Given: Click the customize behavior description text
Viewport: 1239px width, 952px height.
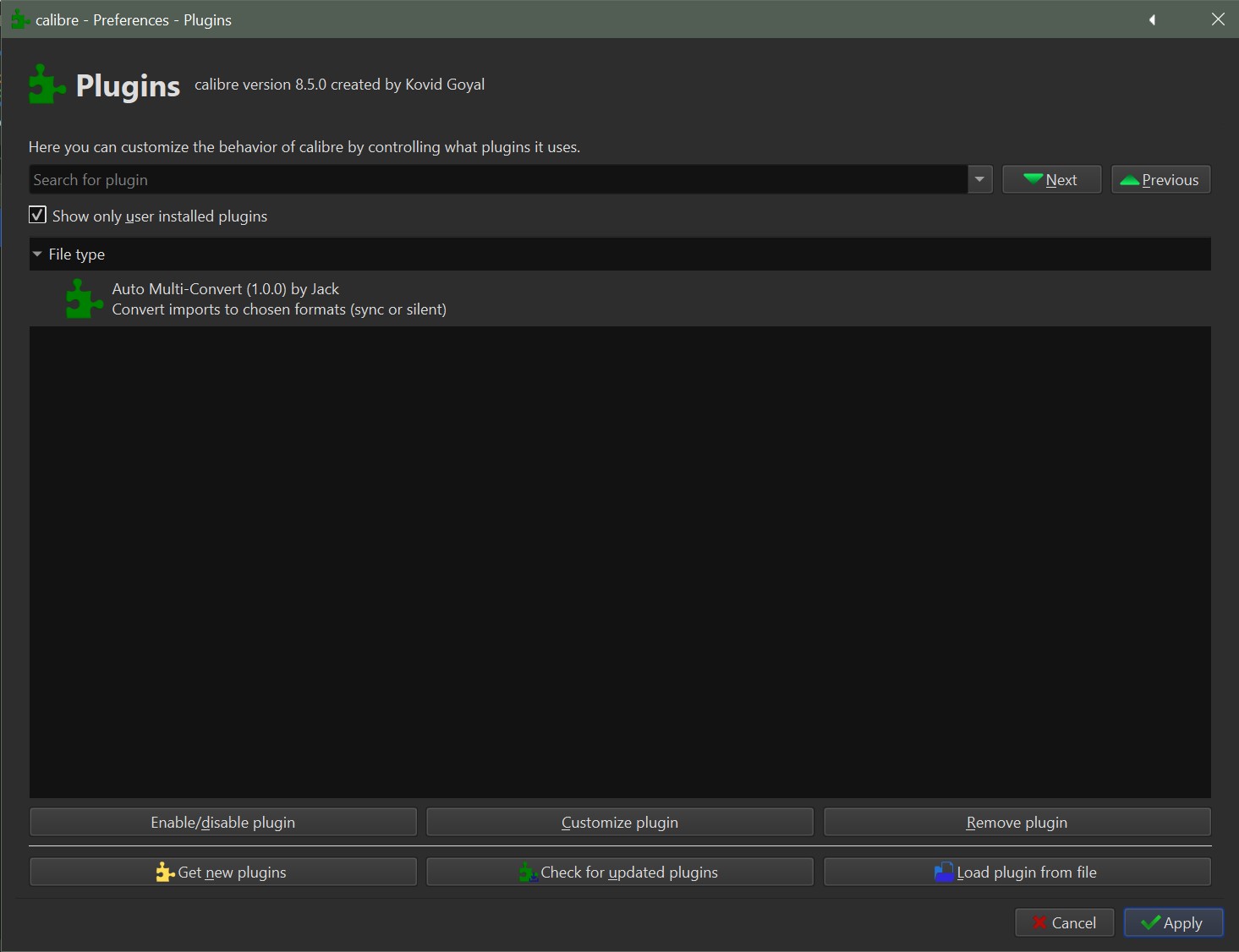Looking at the screenshot, I should 304,147.
